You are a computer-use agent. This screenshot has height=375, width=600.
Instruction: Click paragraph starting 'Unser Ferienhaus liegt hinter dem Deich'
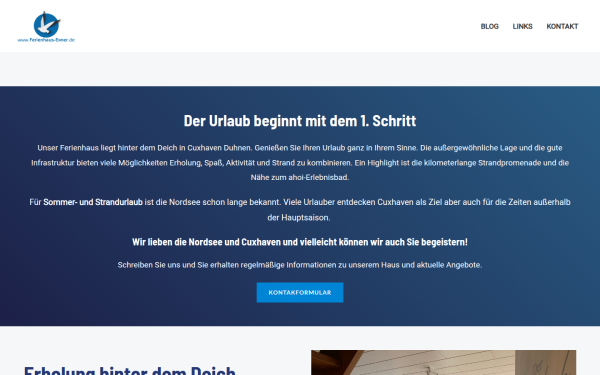point(300,163)
